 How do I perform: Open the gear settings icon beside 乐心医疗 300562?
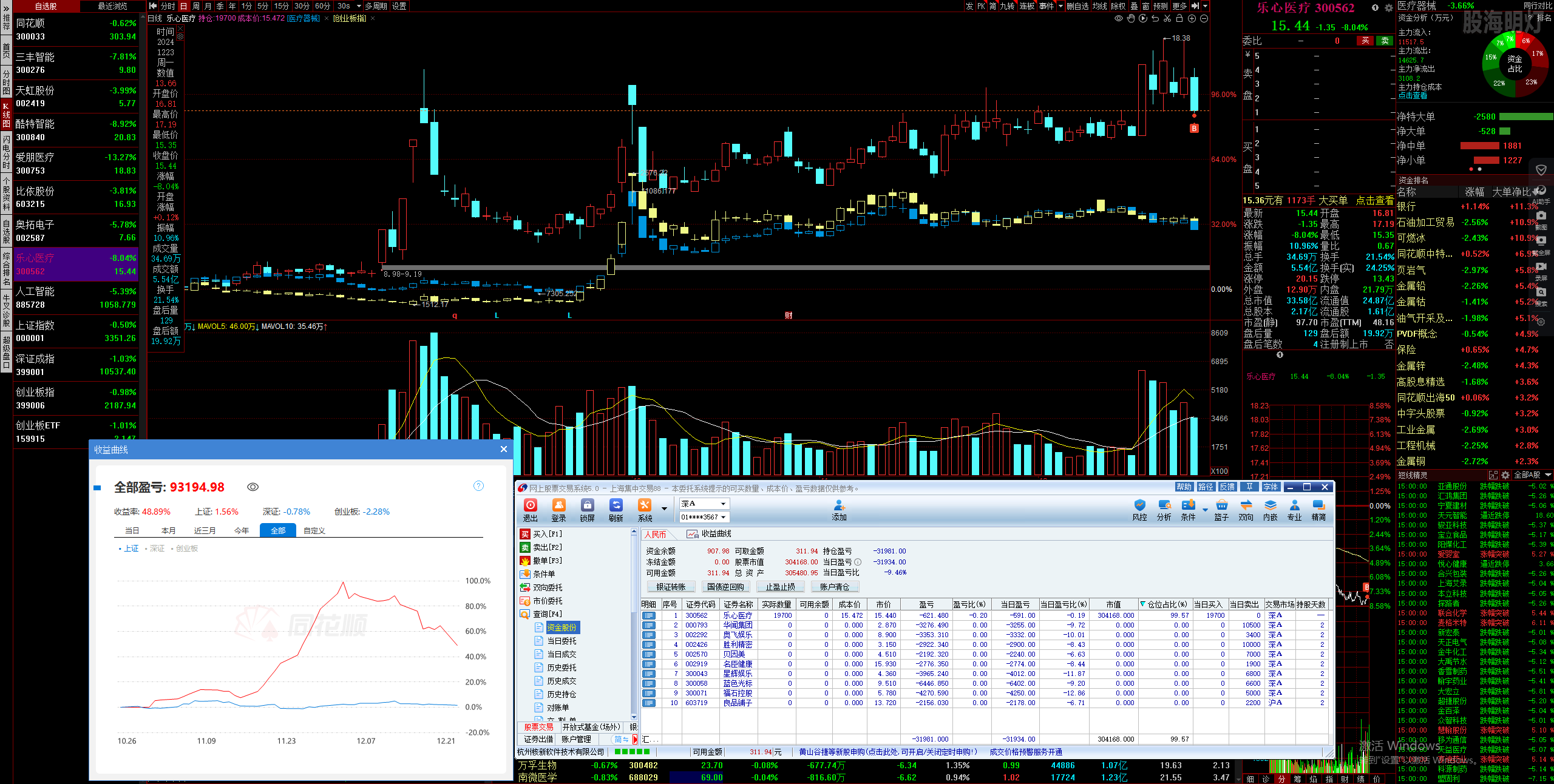pyautogui.click(x=1388, y=8)
